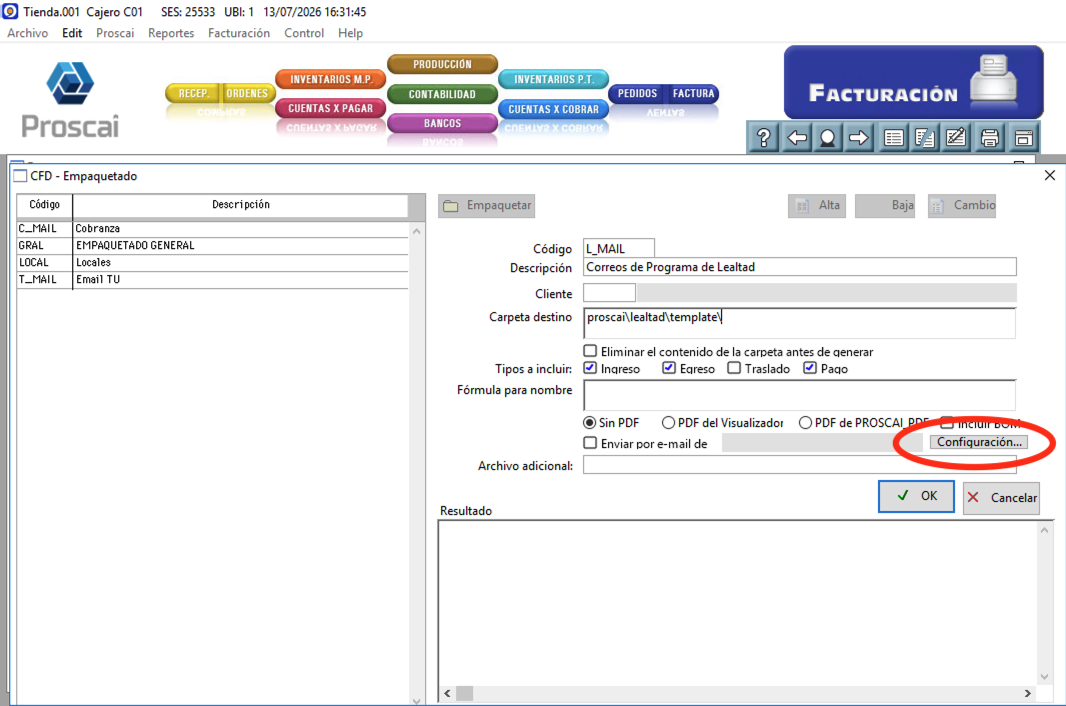This screenshot has height=706, width=1066.
Task: Click the window layout toolbar icon
Action: coord(1023,138)
